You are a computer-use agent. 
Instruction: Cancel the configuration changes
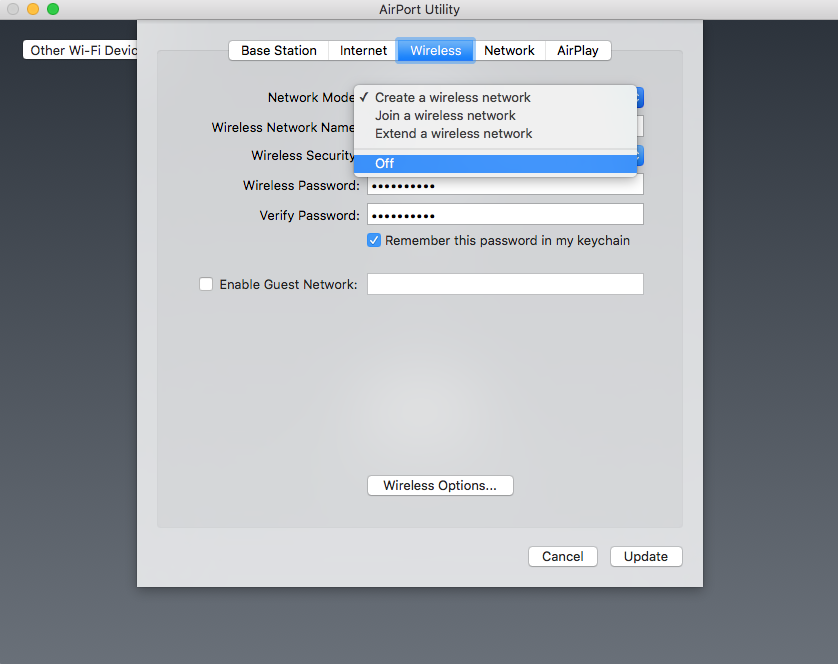563,557
